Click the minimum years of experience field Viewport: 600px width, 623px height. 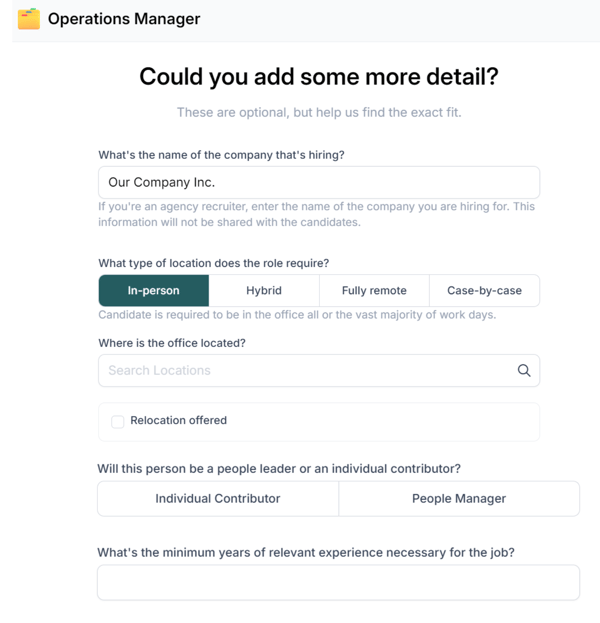point(338,582)
